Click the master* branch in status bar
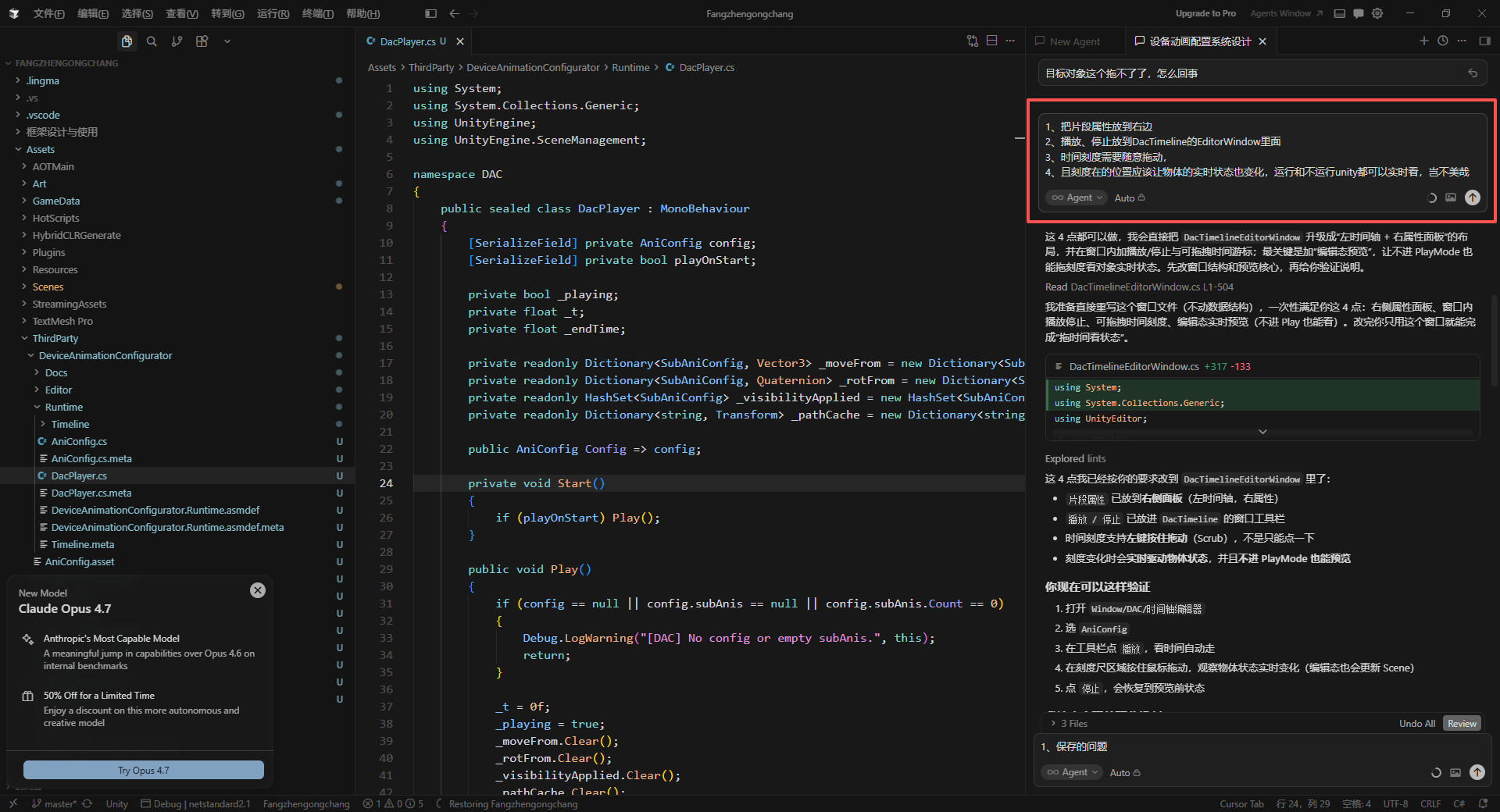1500x812 pixels. (54, 803)
